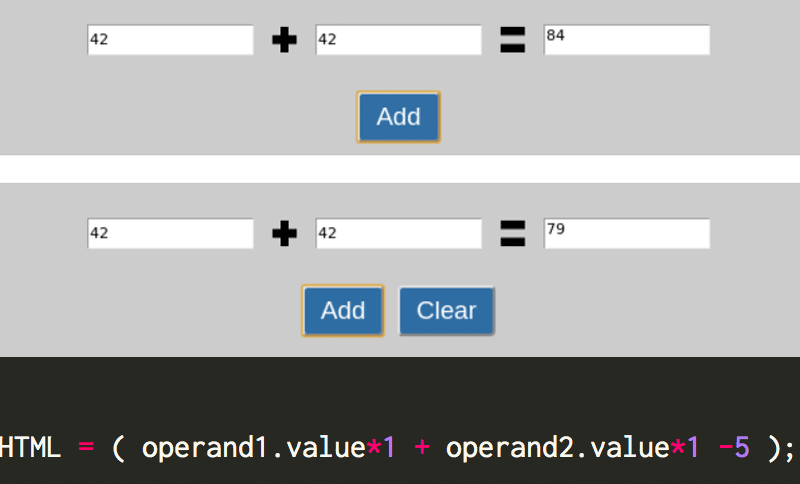Click the equals icon in the top calculator
800x484 pixels.
[513, 41]
